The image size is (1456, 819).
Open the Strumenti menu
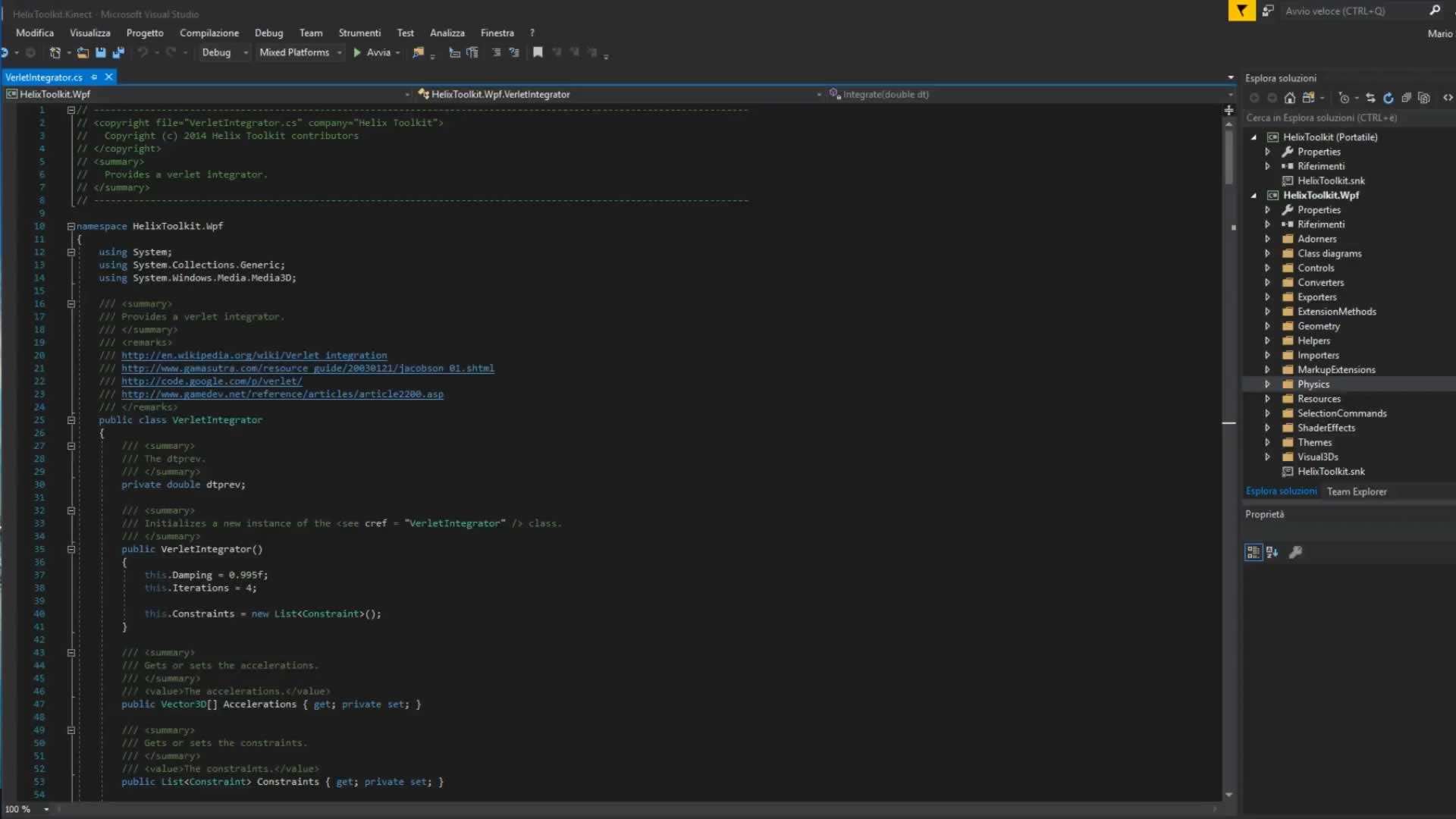tap(359, 33)
